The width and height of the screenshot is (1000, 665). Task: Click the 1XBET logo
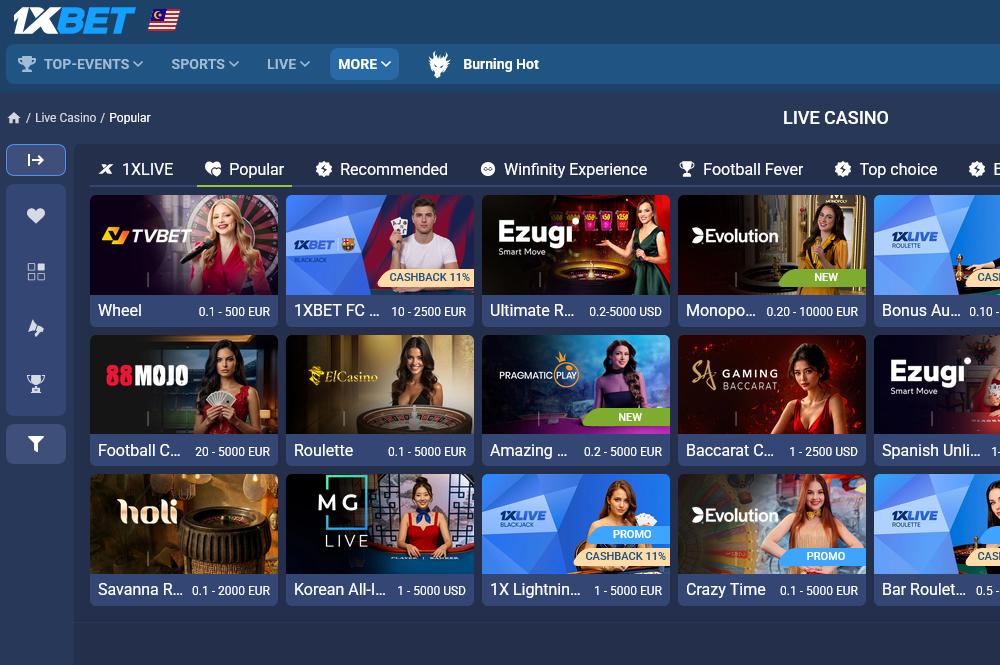pyautogui.click(x=74, y=20)
